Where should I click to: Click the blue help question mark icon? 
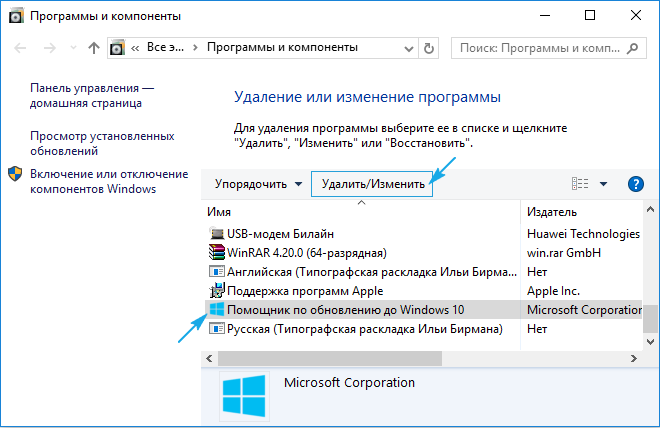point(635,184)
